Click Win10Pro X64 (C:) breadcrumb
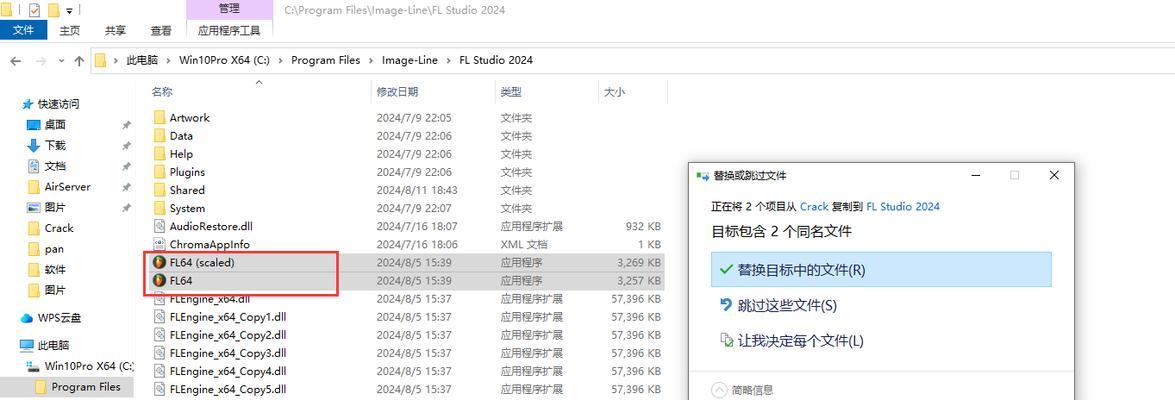 (x=224, y=60)
